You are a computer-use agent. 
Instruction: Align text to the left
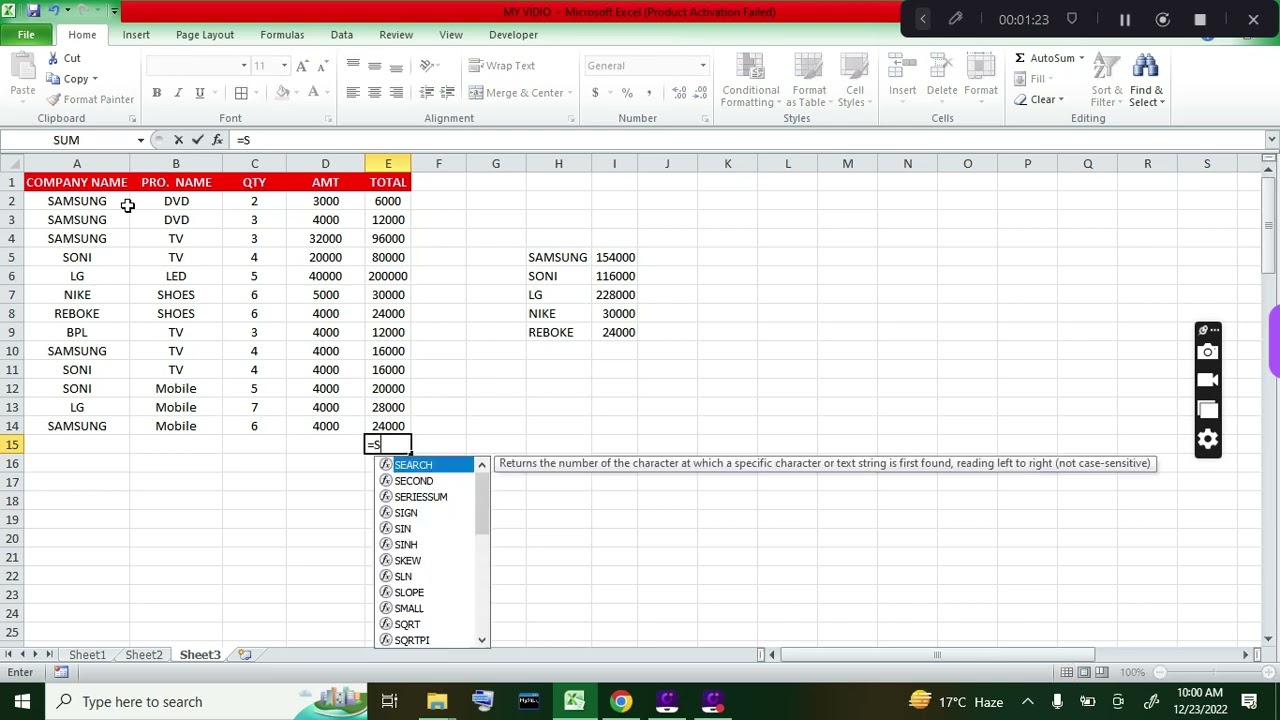(352, 93)
